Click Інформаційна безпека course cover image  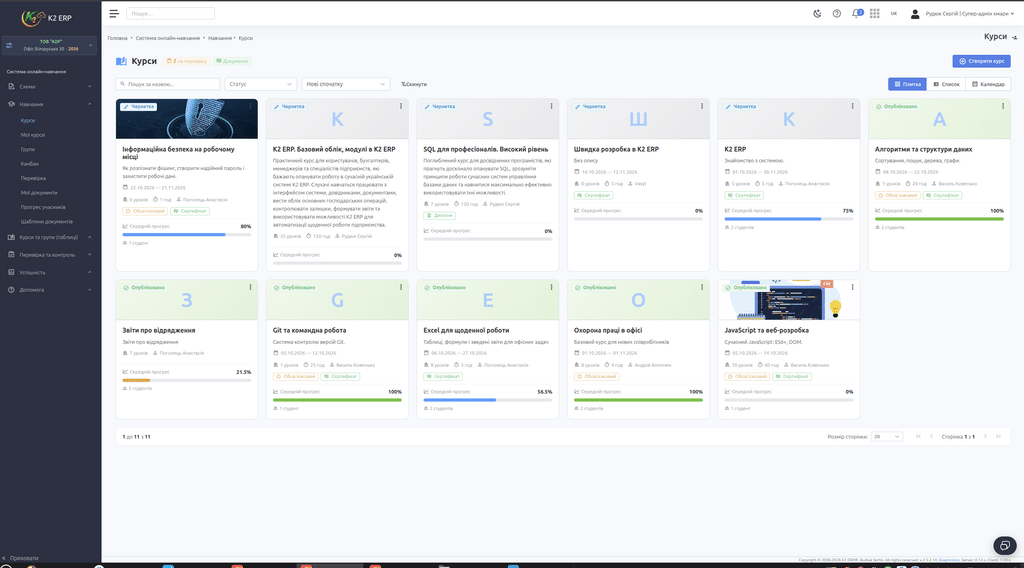[187, 119]
